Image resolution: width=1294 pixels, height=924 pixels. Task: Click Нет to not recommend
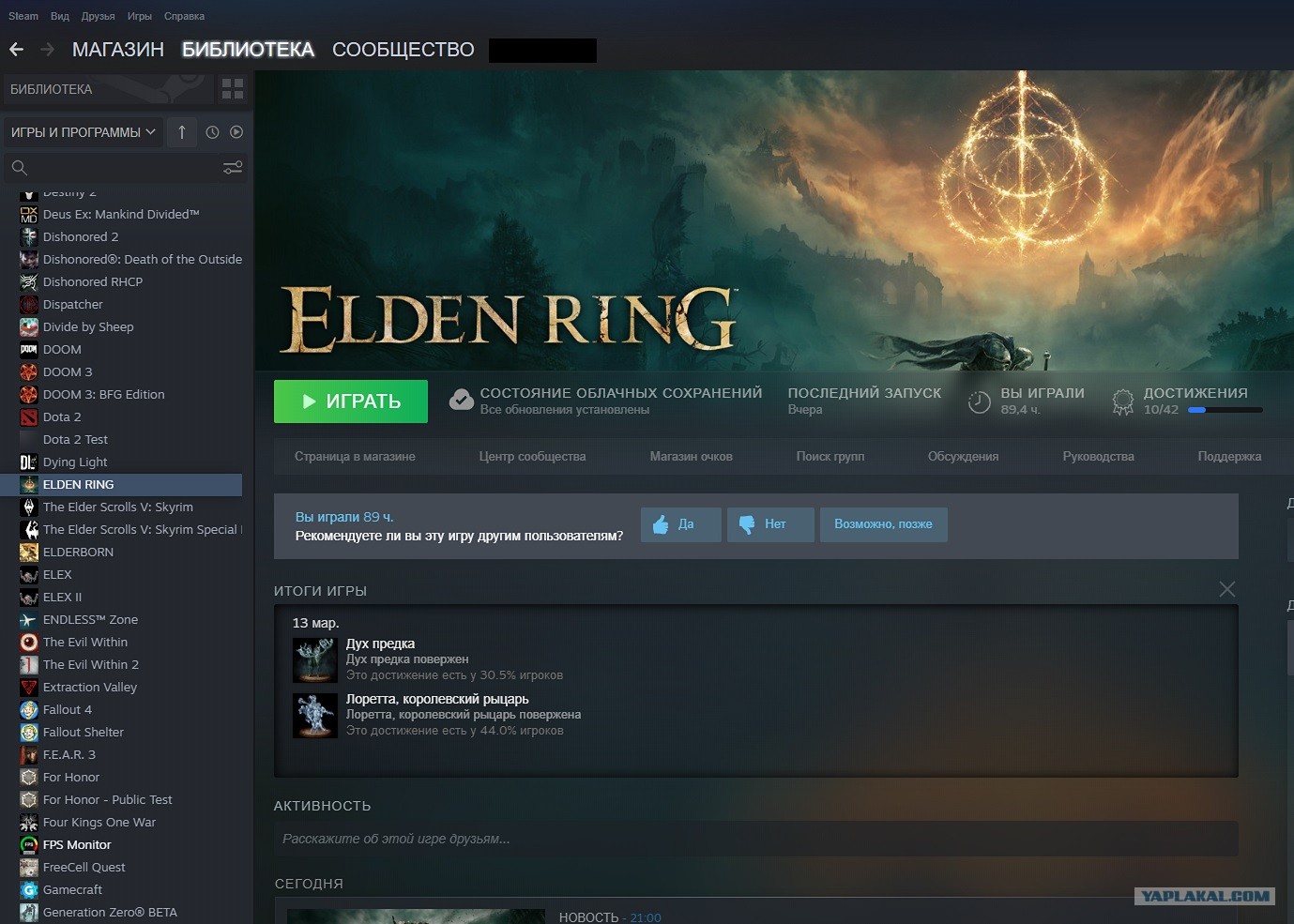pos(770,524)
